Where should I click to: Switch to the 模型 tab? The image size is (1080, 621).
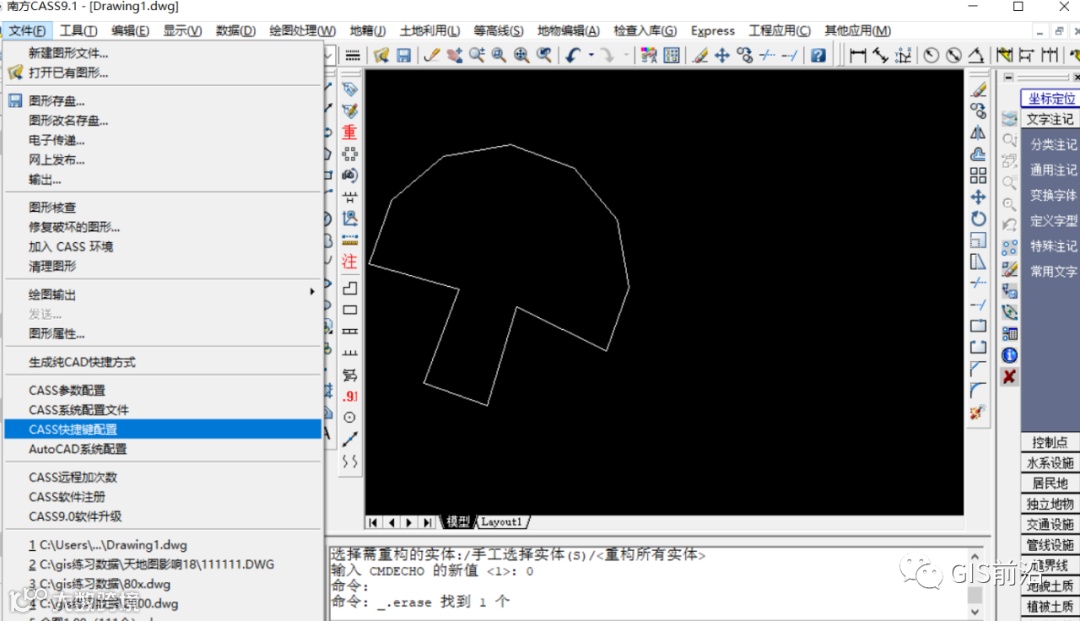tap(457, 522)
